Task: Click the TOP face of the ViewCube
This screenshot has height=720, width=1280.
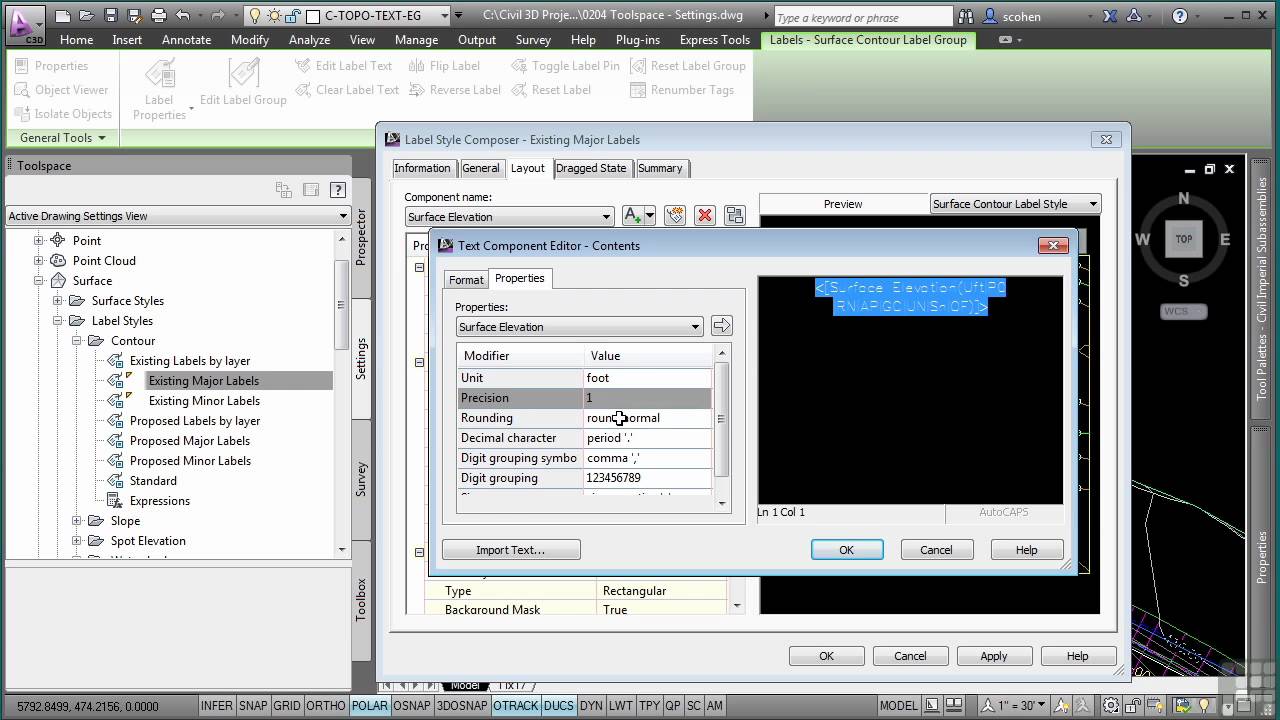Action: pos(1184,239)
